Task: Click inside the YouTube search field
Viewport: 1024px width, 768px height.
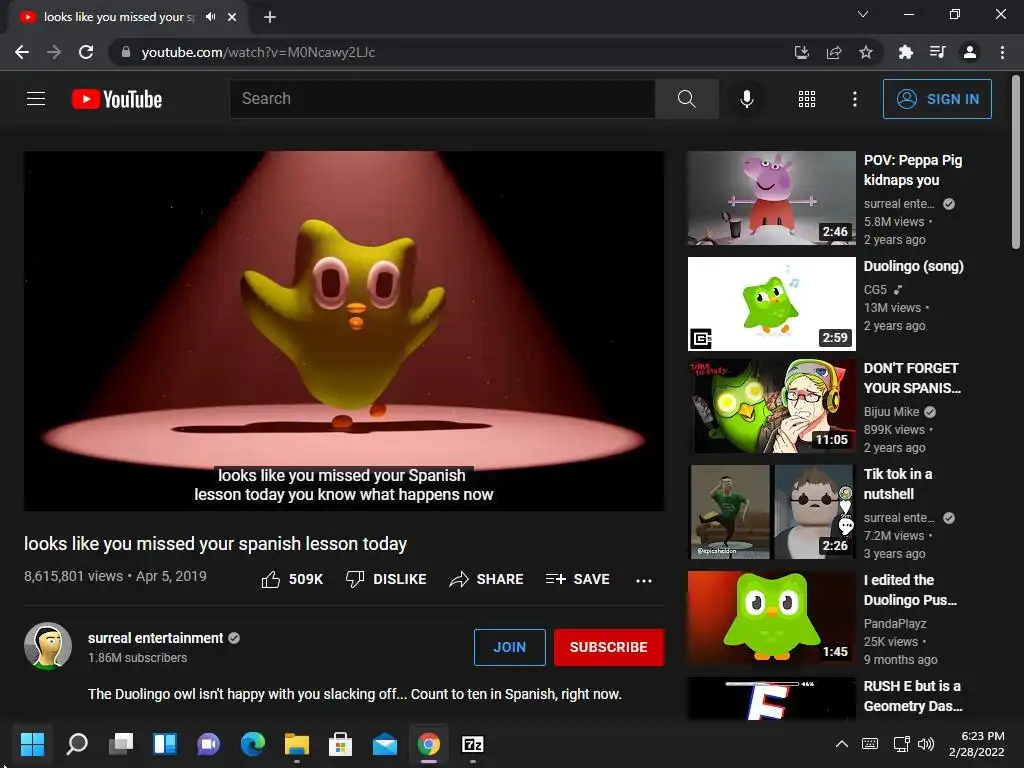Action: point(442,99)
